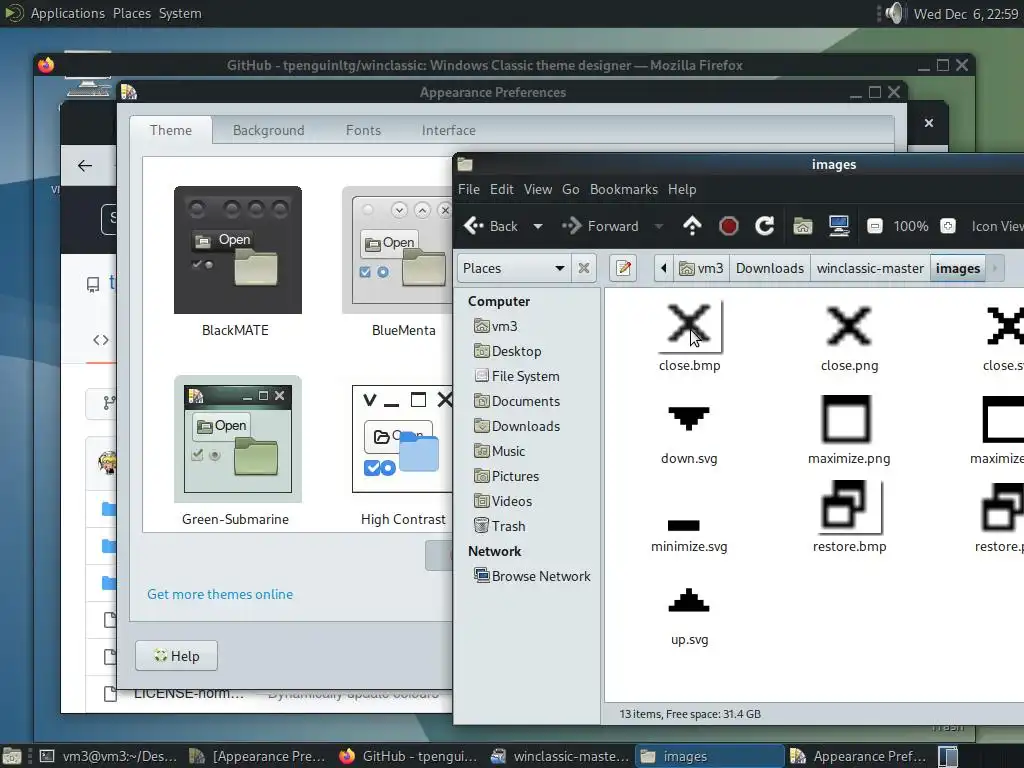Open the File menu in file manager

click(469, 189)
